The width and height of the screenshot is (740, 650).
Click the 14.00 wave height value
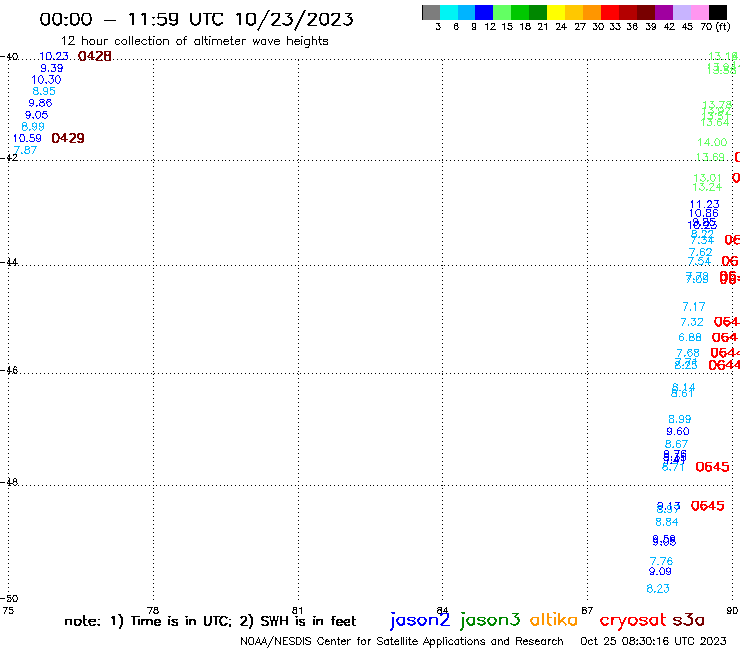coord(712,142)
